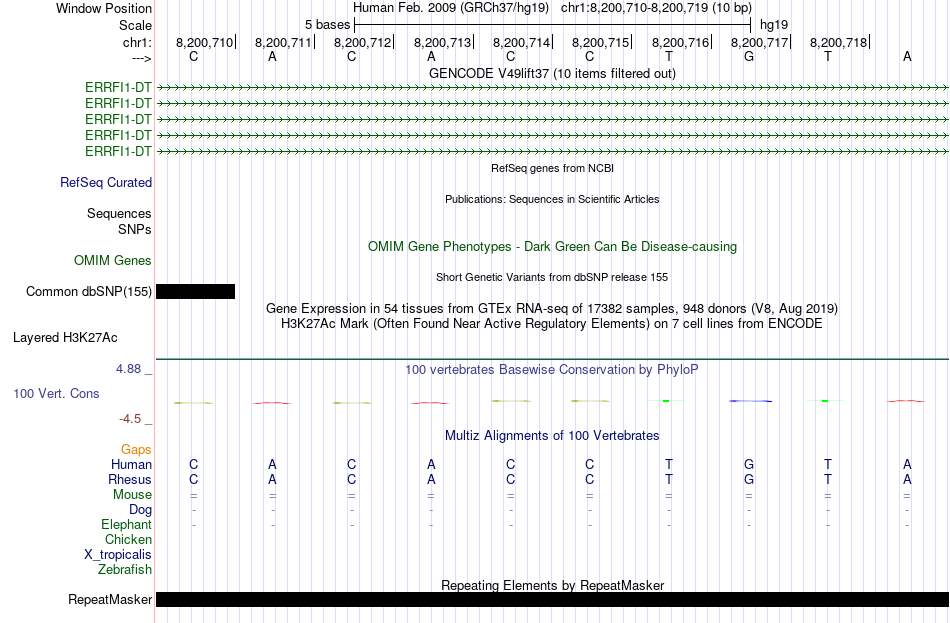Click the 100 Vert. Cons track label
This screenshot has width=950, height=623.
(56, 394)
